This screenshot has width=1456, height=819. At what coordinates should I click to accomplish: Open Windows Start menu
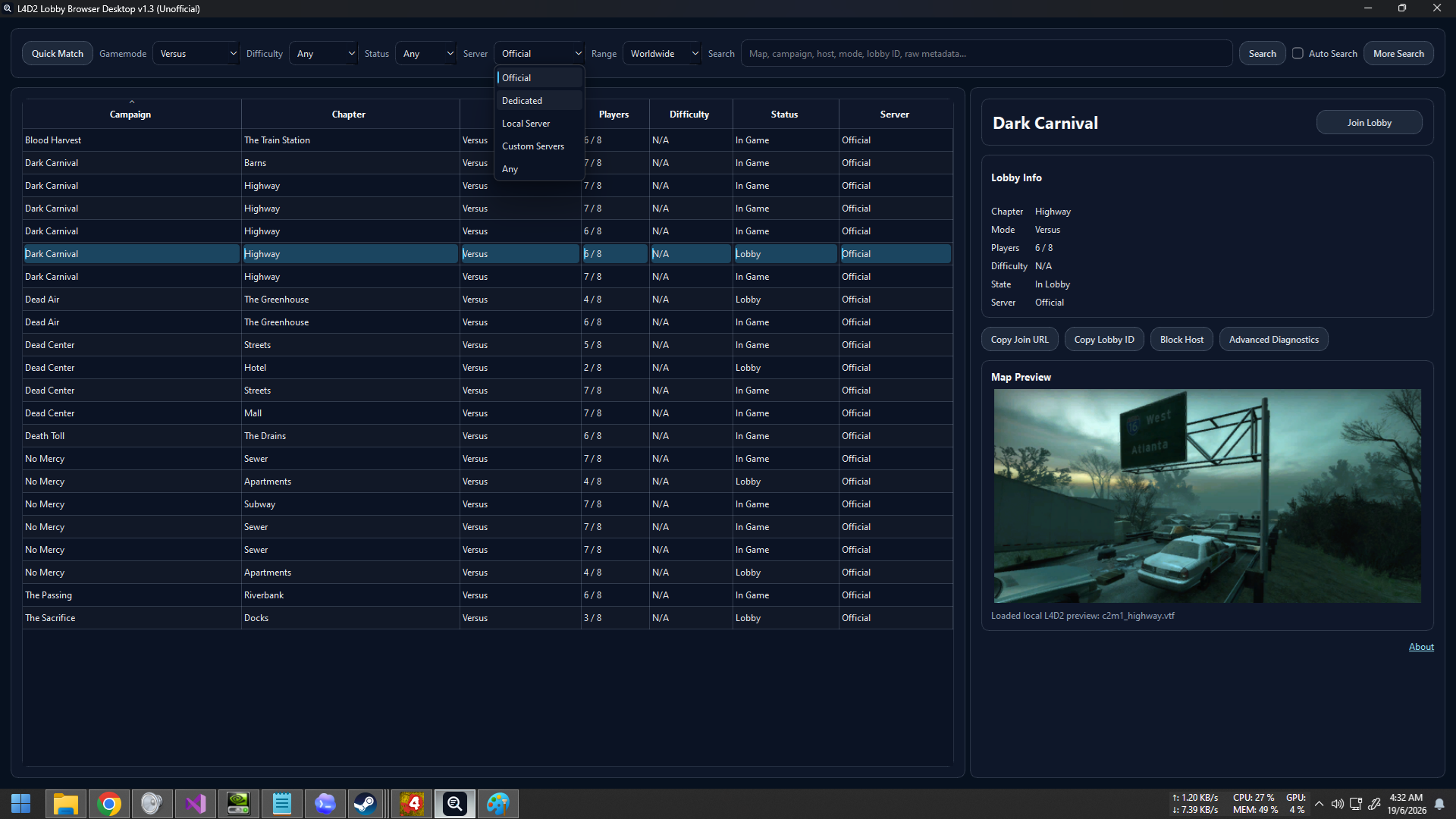click(21, 804)
